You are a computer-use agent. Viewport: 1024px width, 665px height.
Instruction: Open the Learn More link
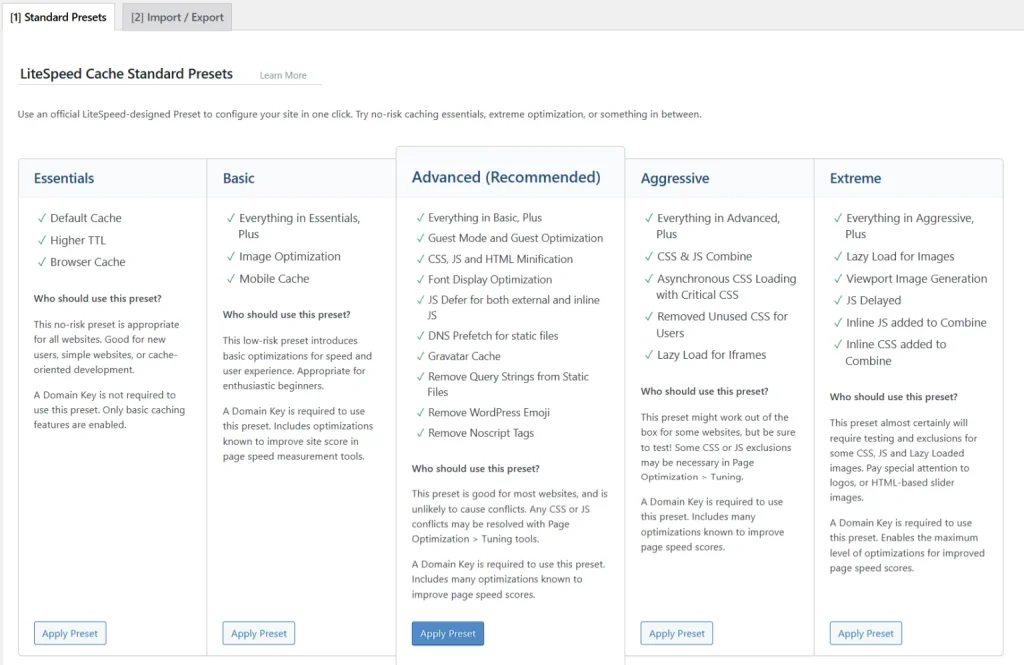click(x=283, y=76)
